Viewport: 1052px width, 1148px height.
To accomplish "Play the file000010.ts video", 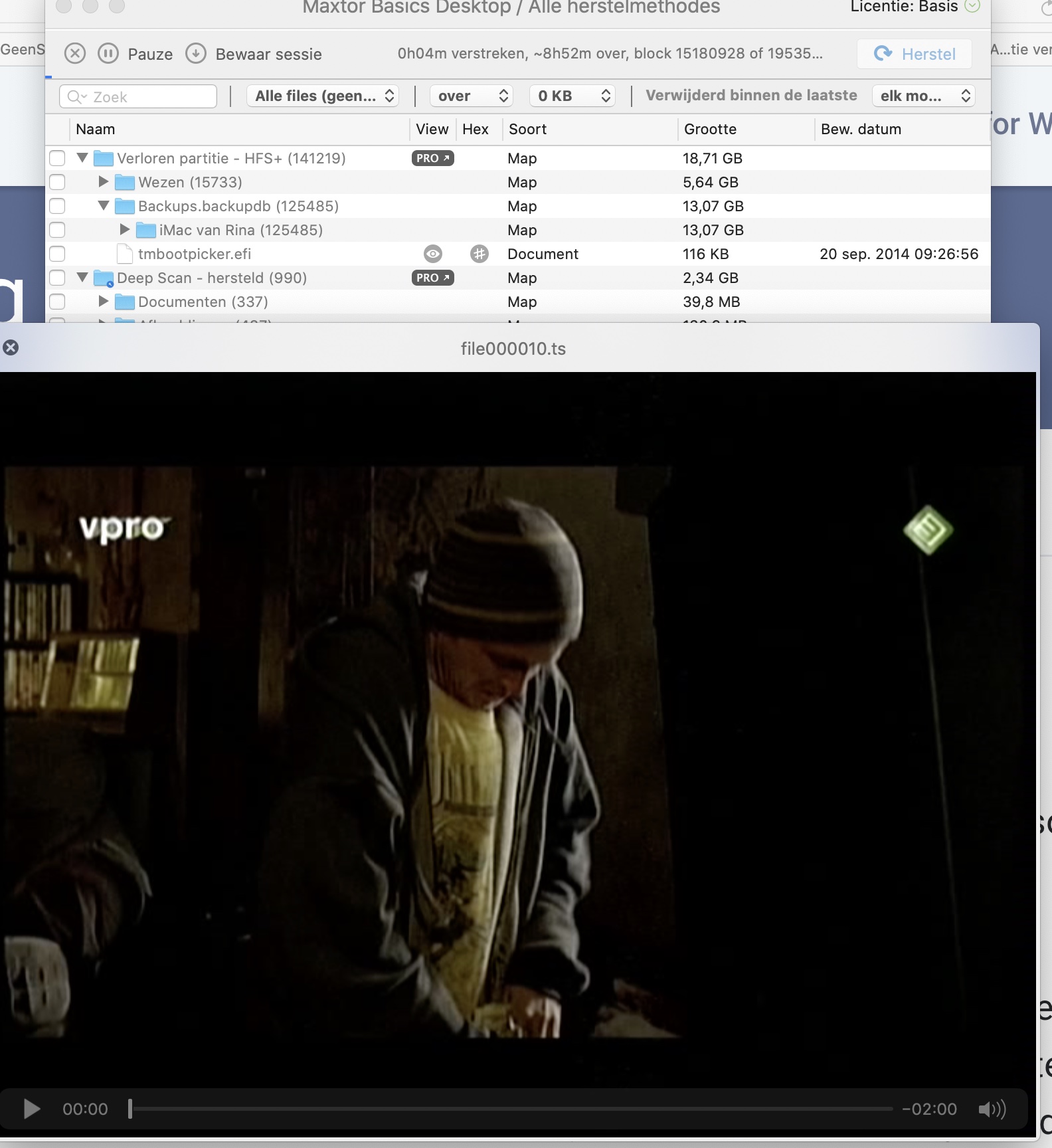I will [x=31, y=1109].
